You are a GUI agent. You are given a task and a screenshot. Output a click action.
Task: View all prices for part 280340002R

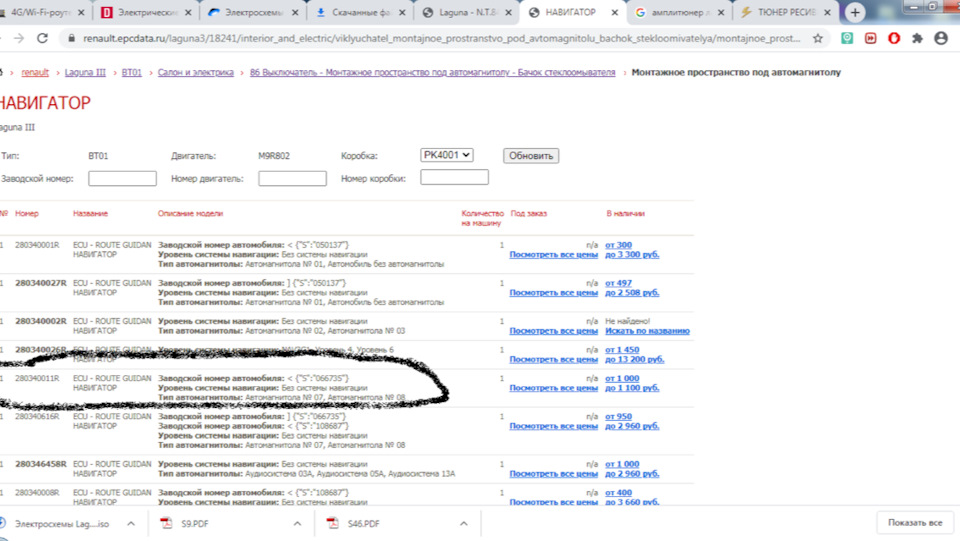553,330
